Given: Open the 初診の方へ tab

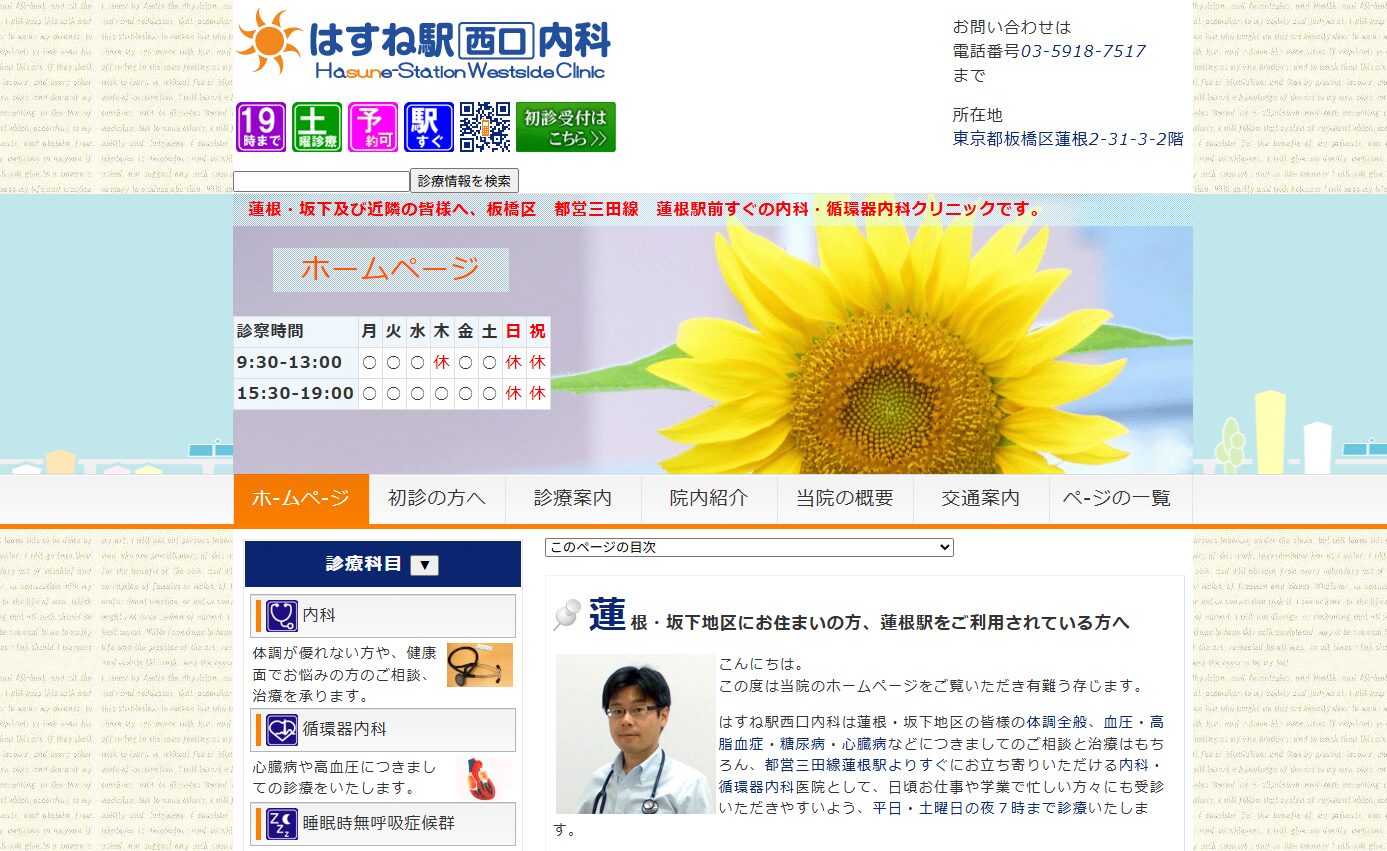Looking at the screenshot, I should (x=437, y=498).
